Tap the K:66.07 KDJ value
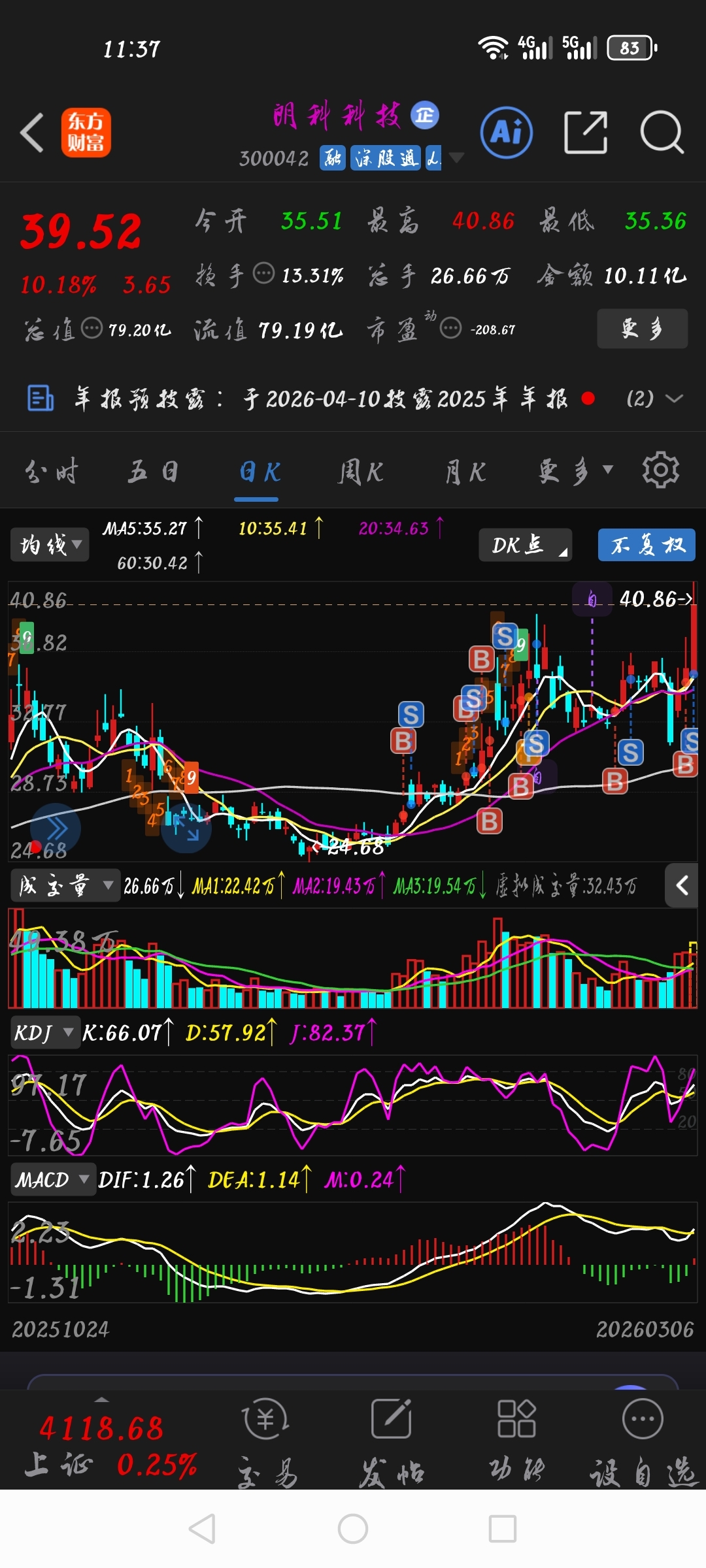Image resolution: width=706 pixels, height=1568 pixels. click(127, 1032)
